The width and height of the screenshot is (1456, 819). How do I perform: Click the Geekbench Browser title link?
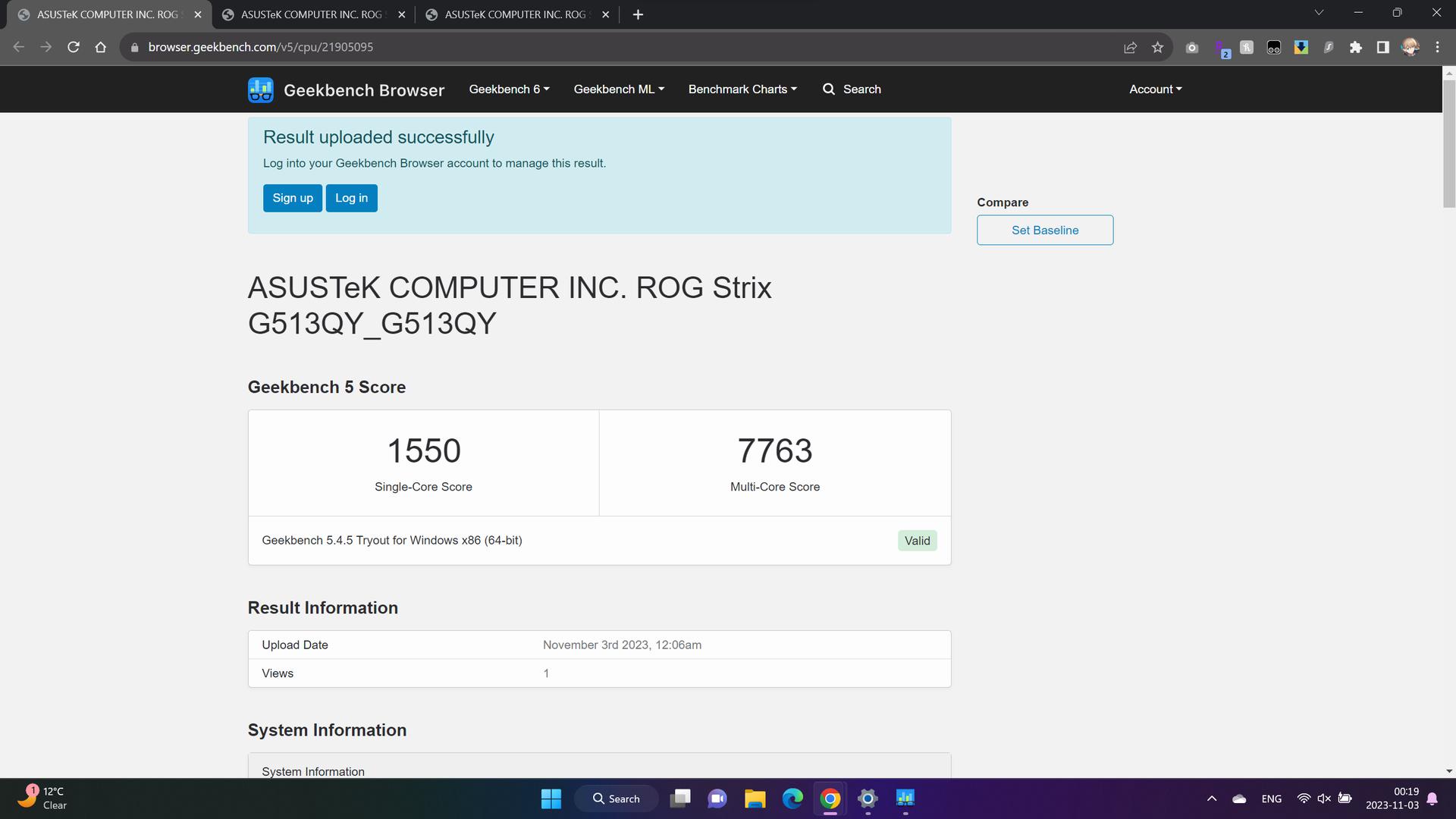click(x=364, y=90)
